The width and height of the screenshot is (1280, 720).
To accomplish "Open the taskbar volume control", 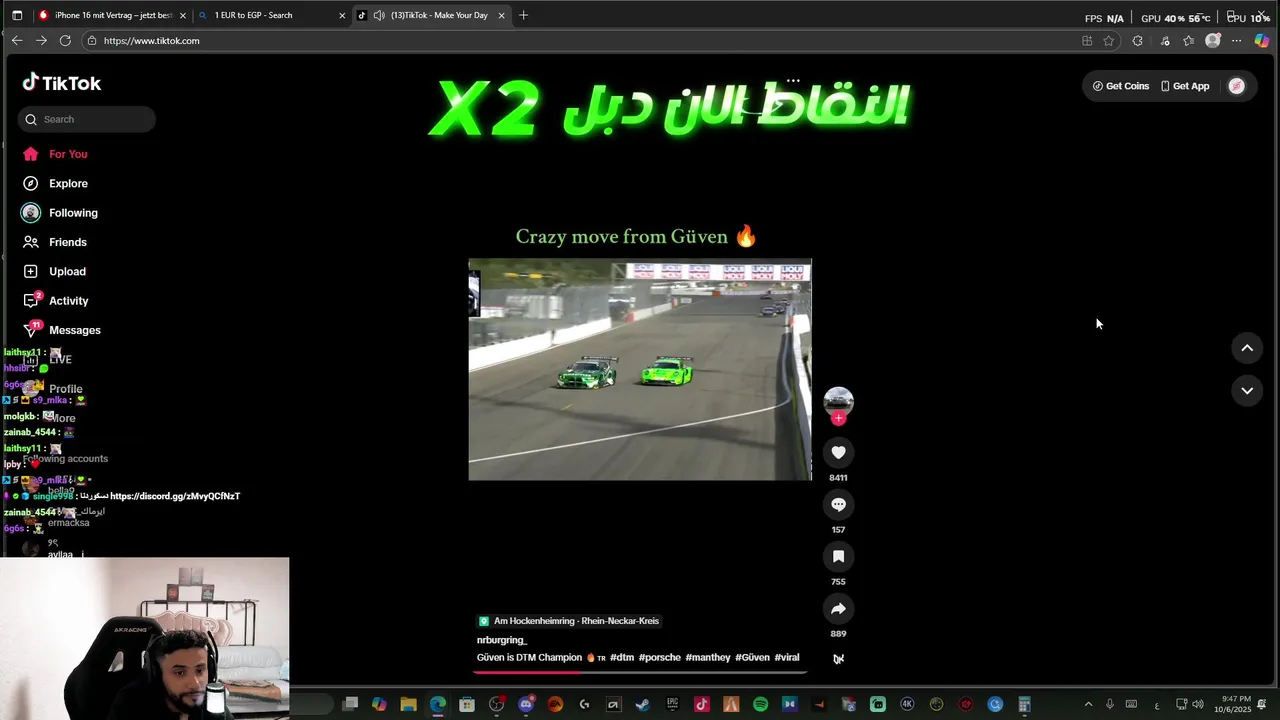I will tap(1198, 704).
